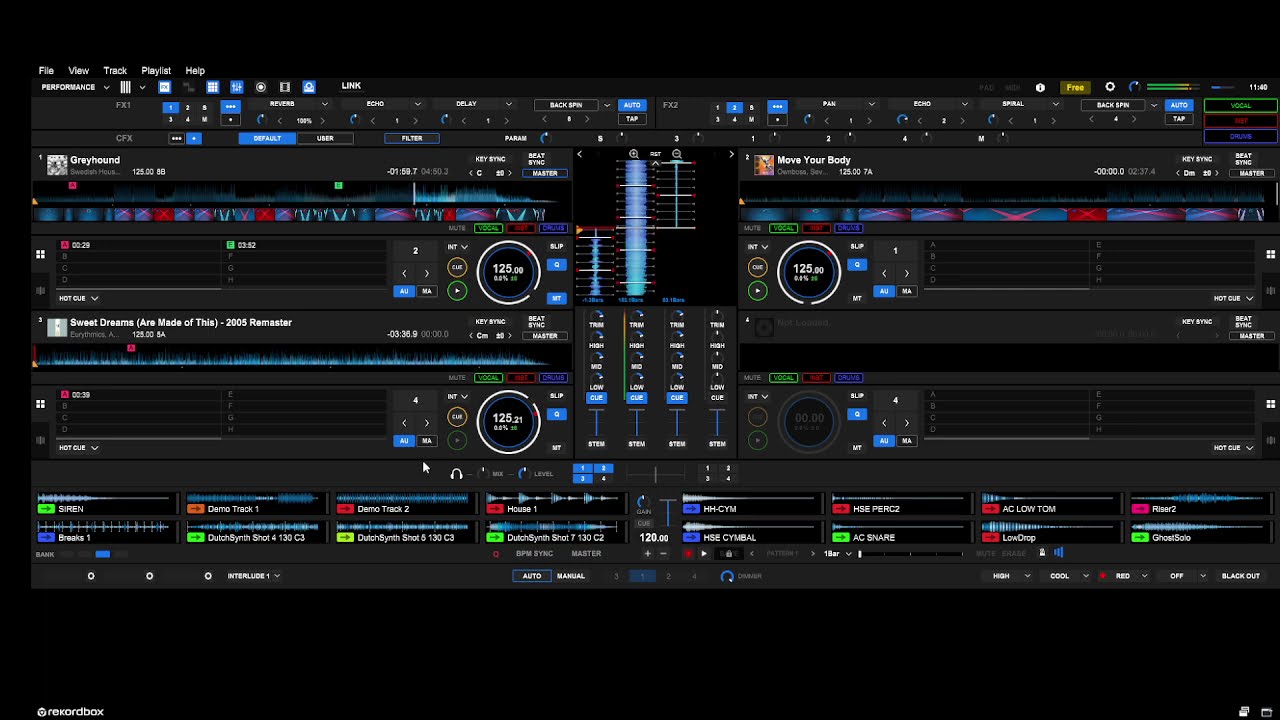Play deck 2 Move Your Body

click(757, 291)
